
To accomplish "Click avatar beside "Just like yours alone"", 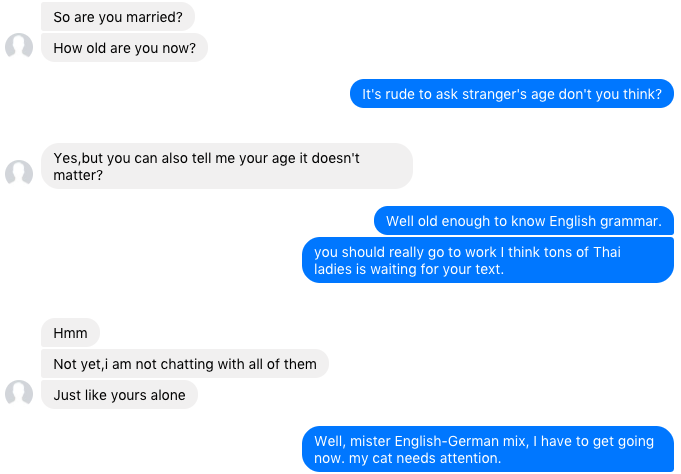I will [19, 394].
